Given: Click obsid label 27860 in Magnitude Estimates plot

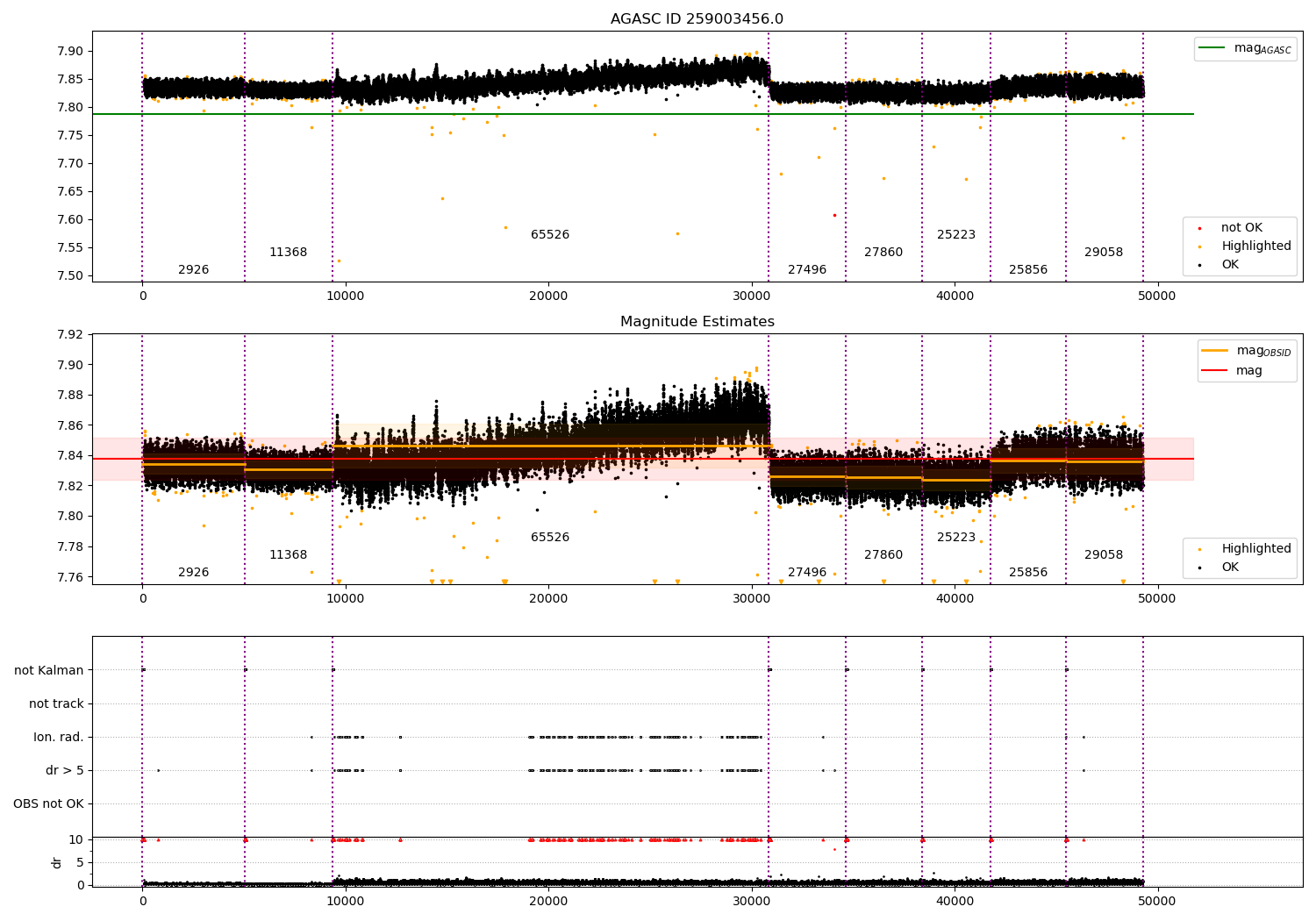Looking at the screenshot, I should [883, 555].
